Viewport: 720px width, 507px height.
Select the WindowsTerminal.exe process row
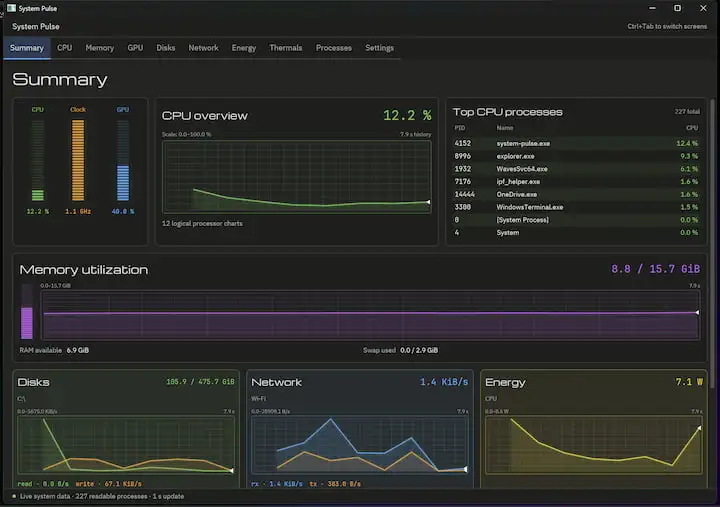[x=576, y=207]
